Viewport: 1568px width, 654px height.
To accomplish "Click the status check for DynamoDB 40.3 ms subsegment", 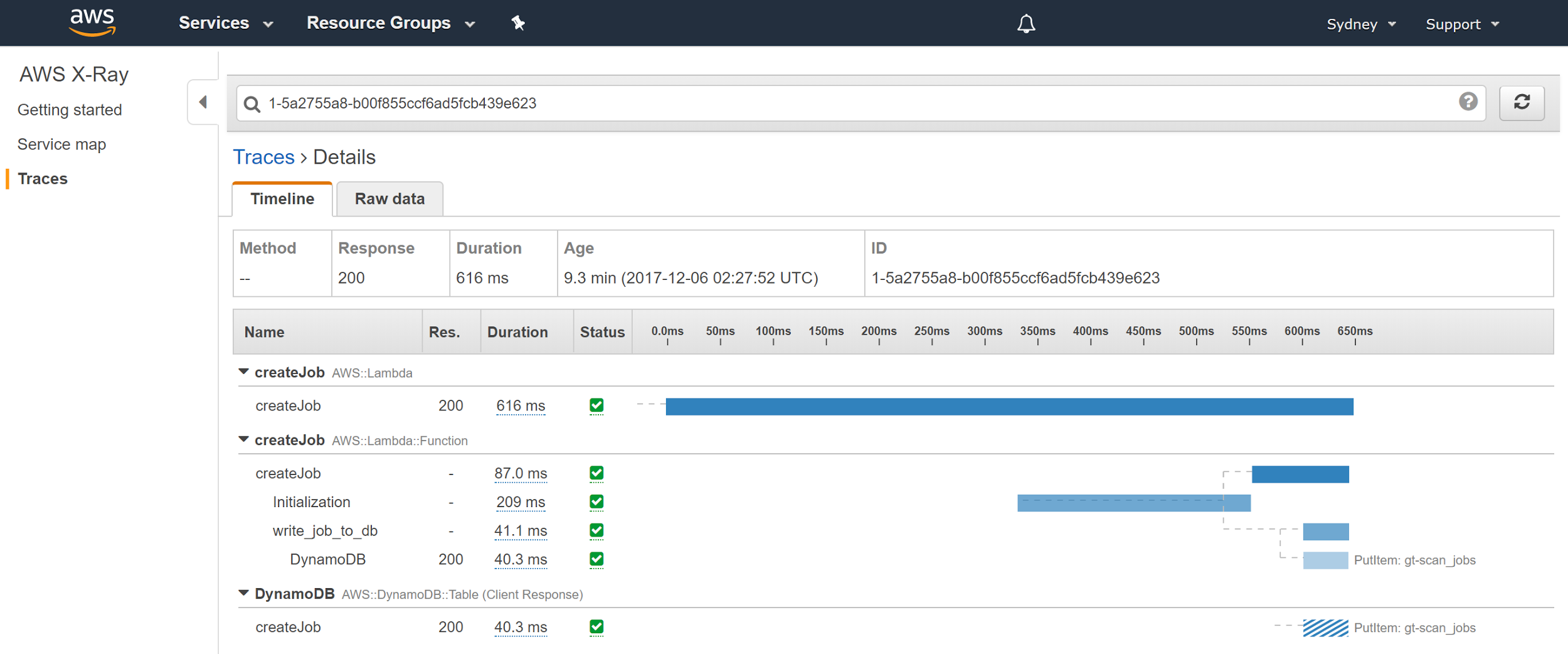I will [596, 559].
